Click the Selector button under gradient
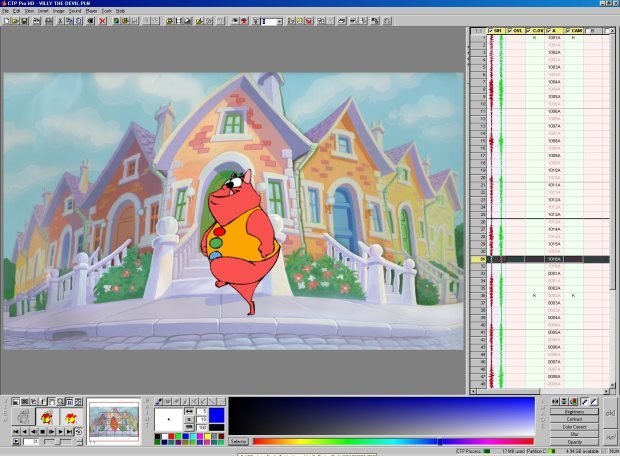 [x=238, y=441]
